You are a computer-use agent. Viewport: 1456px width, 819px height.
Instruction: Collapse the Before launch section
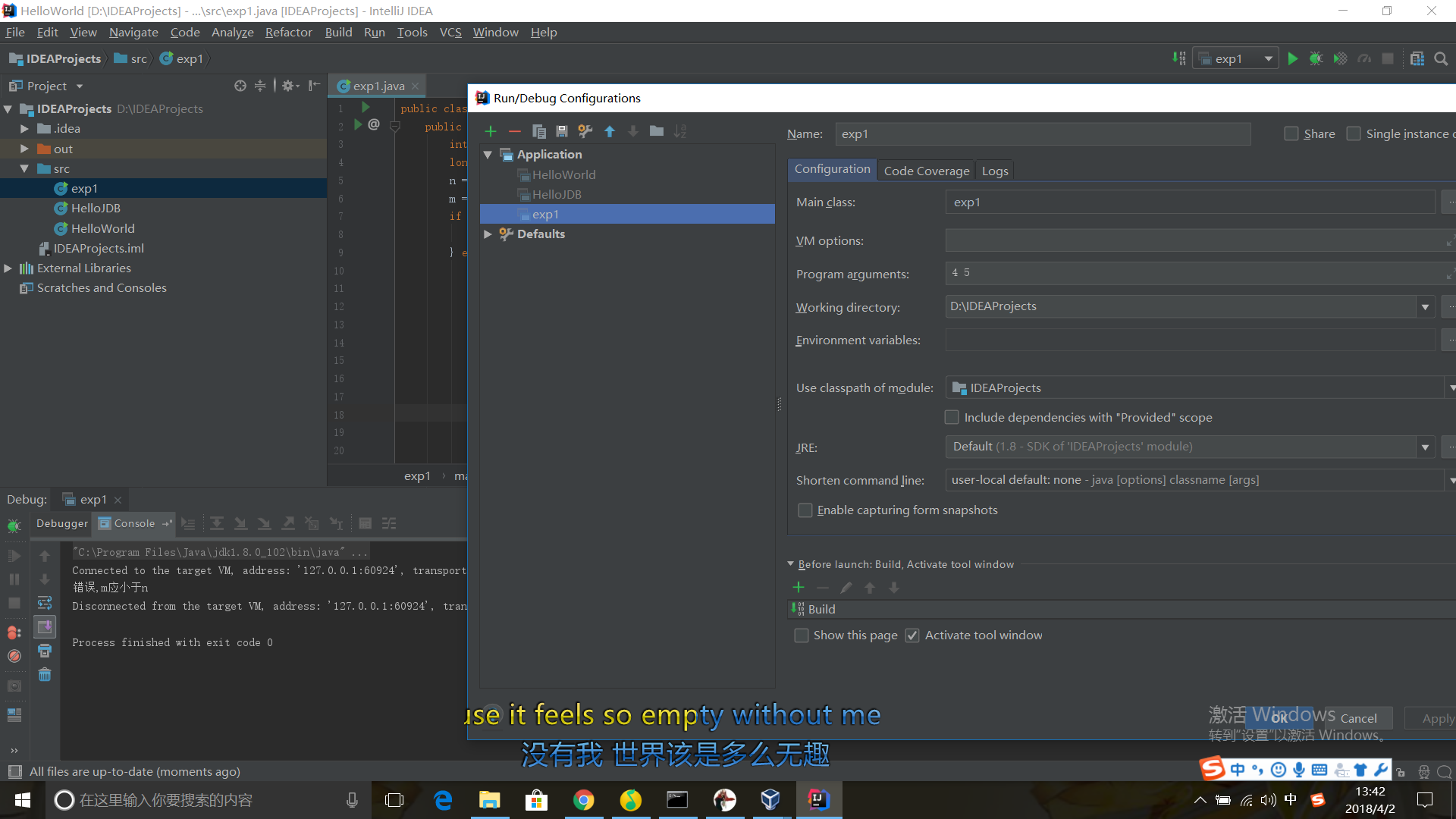click(790, 564)
